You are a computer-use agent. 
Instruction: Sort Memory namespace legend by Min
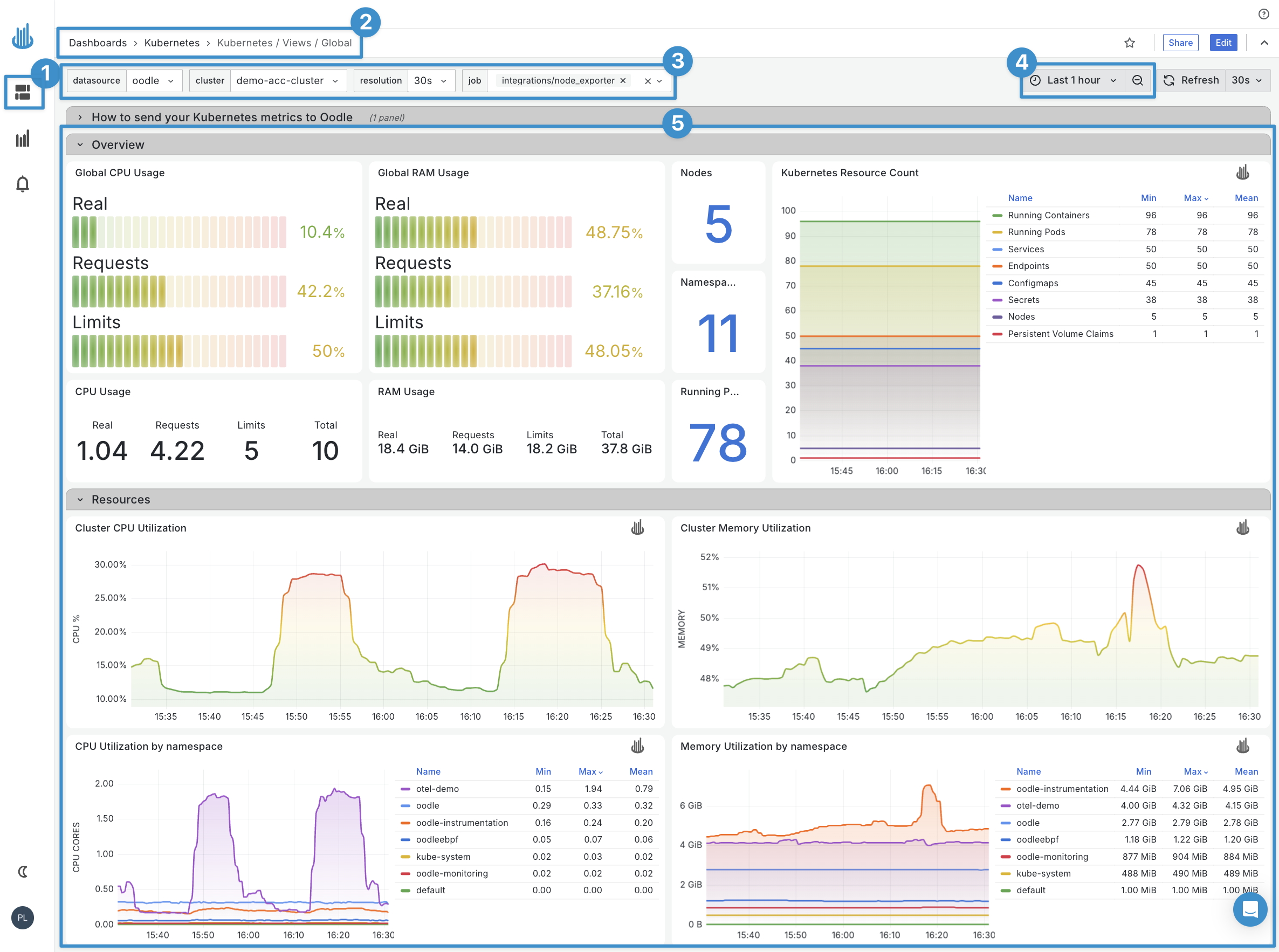[x=1144, y=771]
